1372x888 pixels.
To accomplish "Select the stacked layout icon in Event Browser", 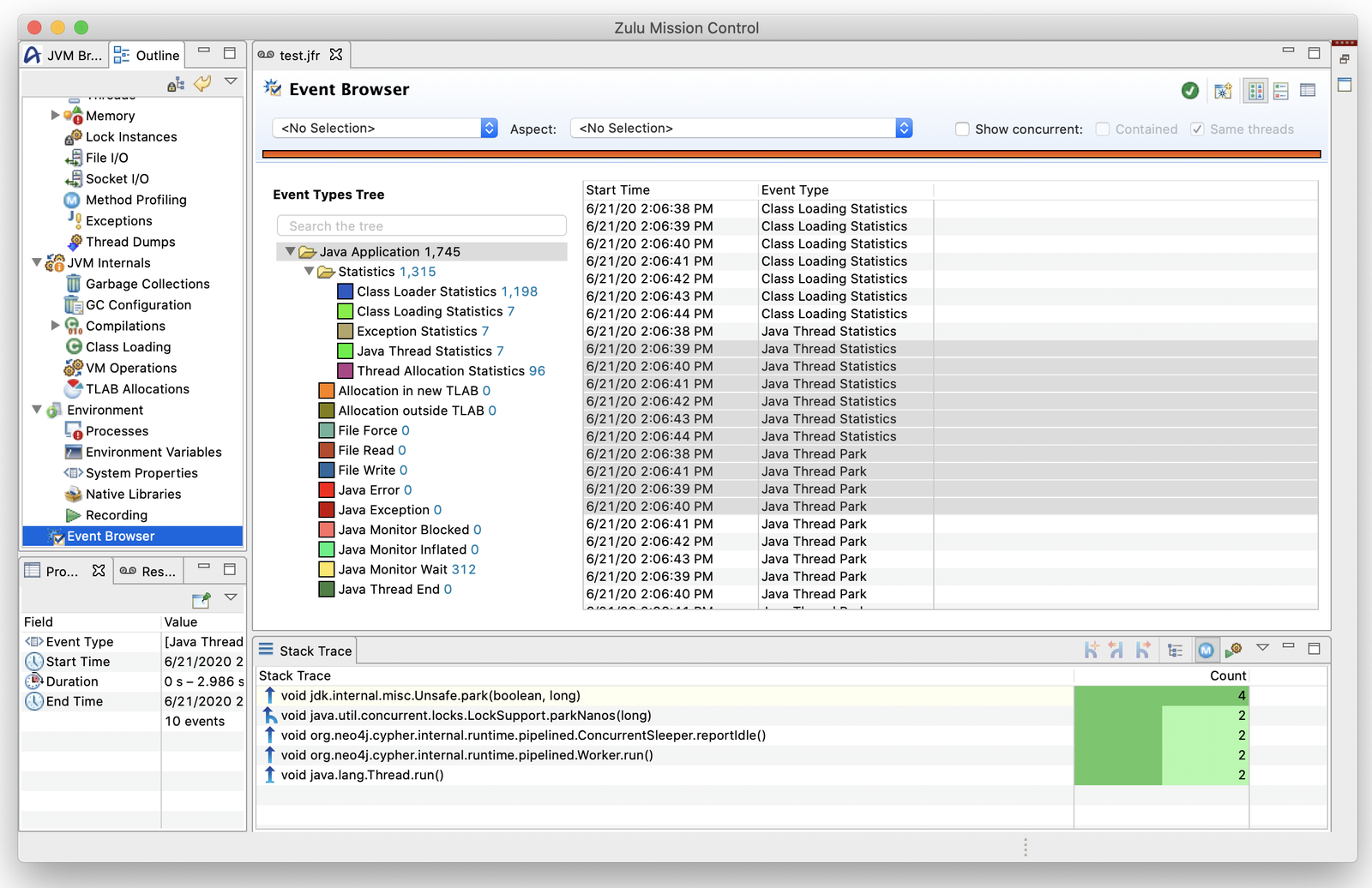I will [x=1281, y=90].
